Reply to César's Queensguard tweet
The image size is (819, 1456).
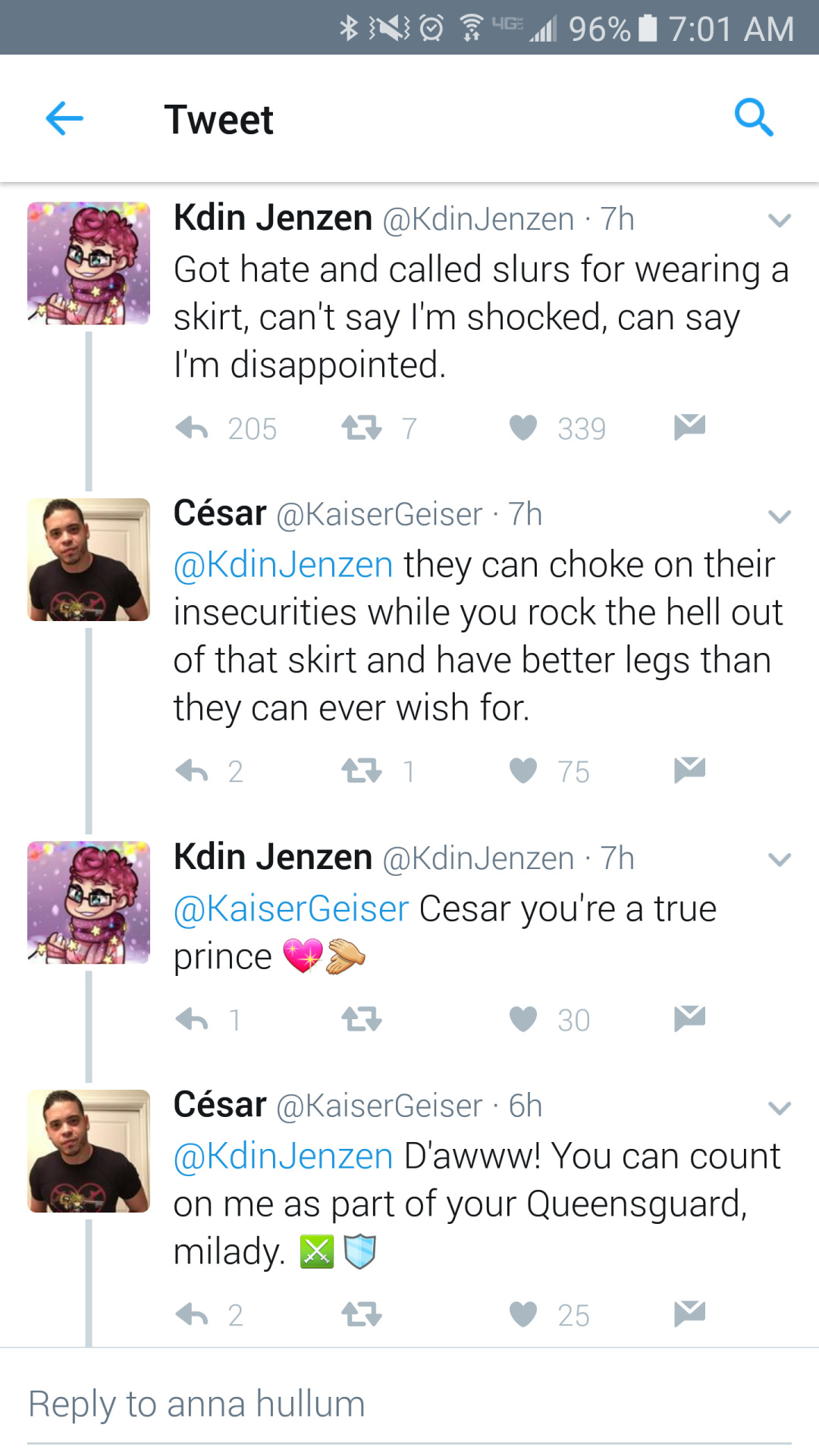(192, 1315)
